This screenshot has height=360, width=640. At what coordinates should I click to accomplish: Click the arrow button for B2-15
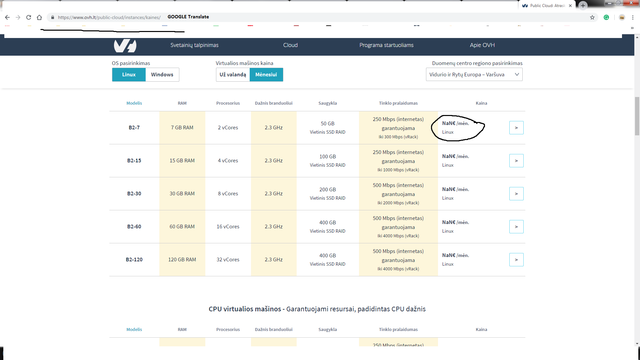516,161
